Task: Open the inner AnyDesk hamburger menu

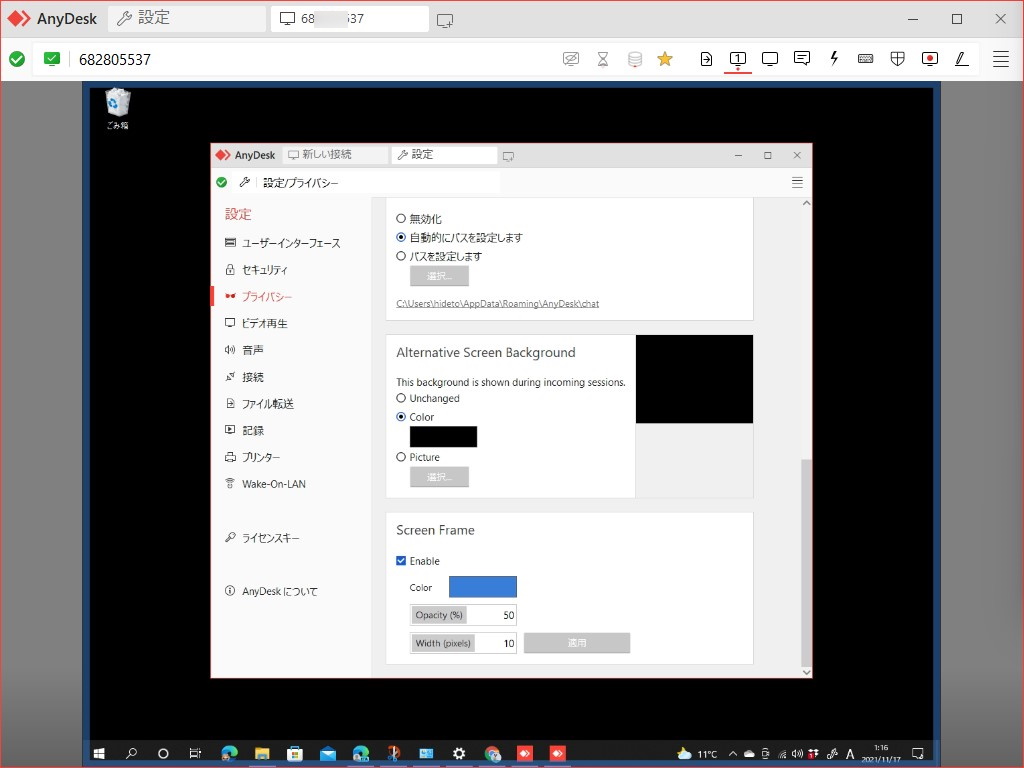Action: click(x=797, y=182)
